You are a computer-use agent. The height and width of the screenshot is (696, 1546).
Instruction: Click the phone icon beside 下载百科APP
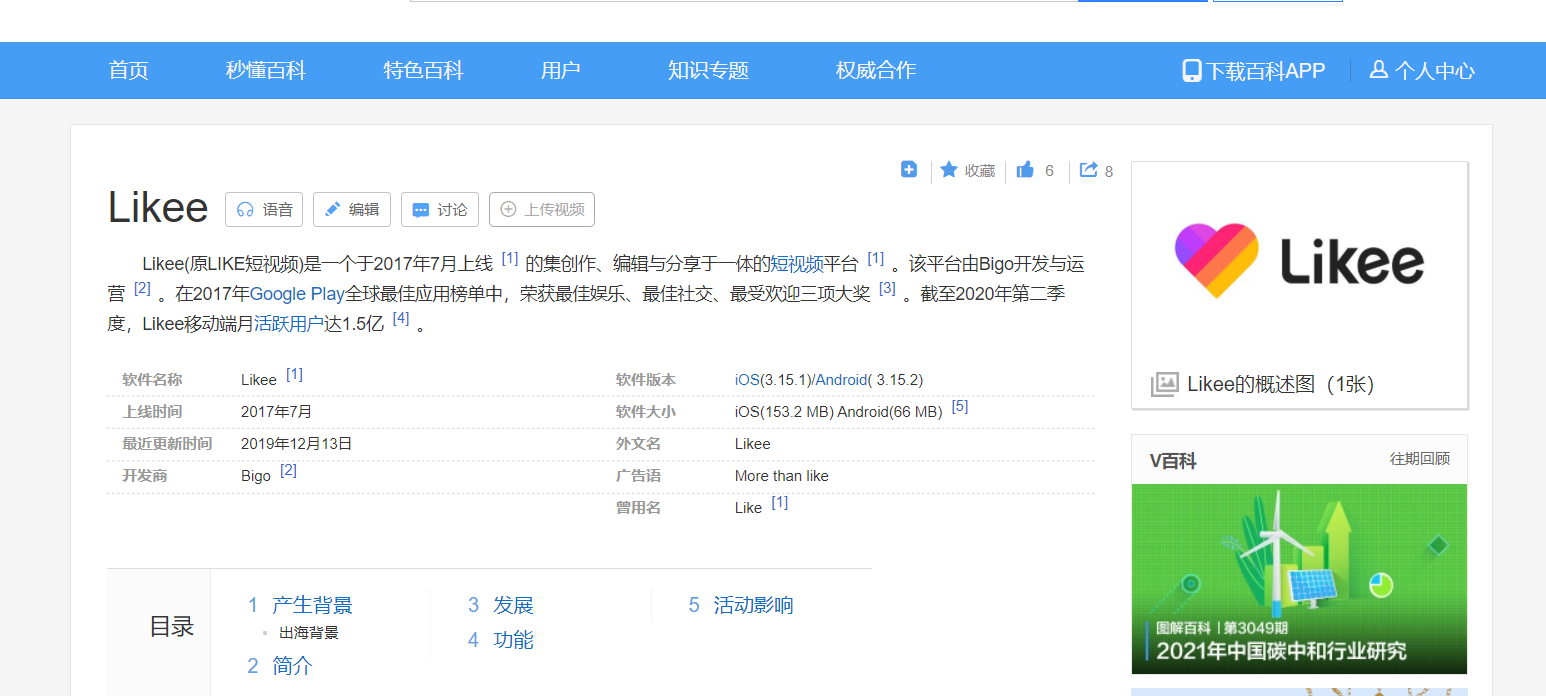pos(1192,70)
